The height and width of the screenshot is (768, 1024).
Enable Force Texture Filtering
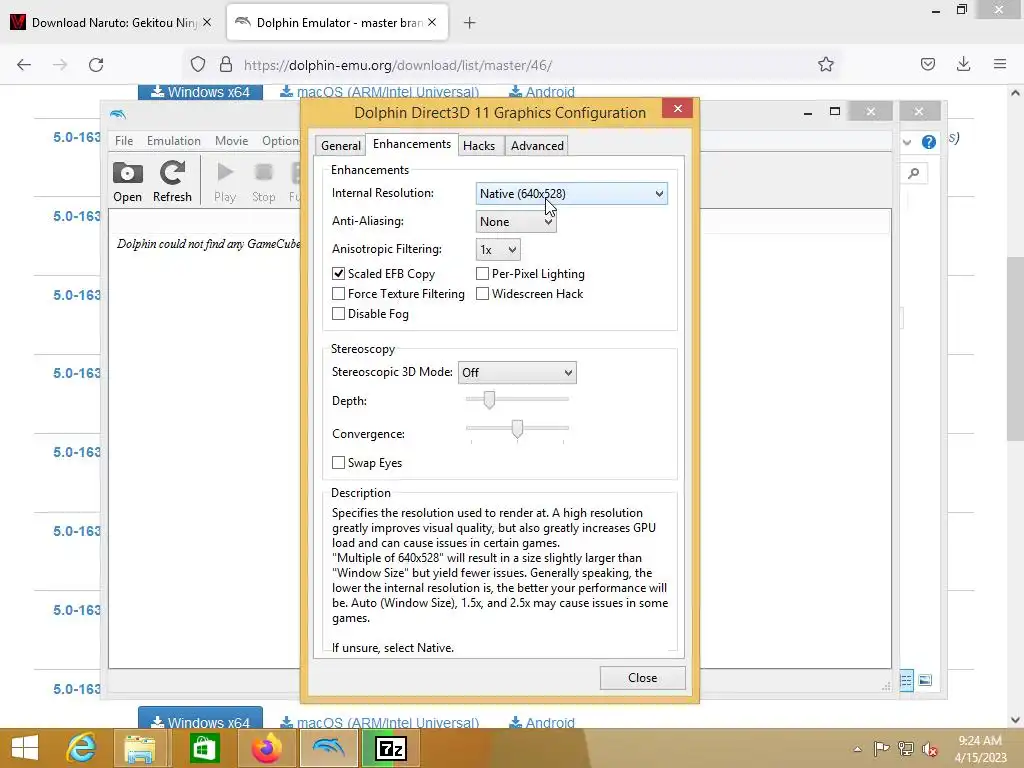(x=338, y=294)
